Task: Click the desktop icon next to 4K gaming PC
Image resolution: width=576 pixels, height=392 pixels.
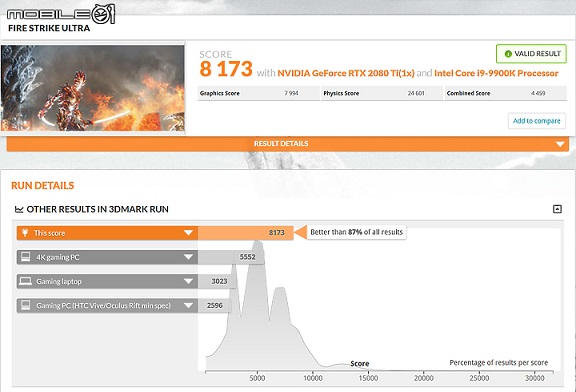Action: click(25, 257)
